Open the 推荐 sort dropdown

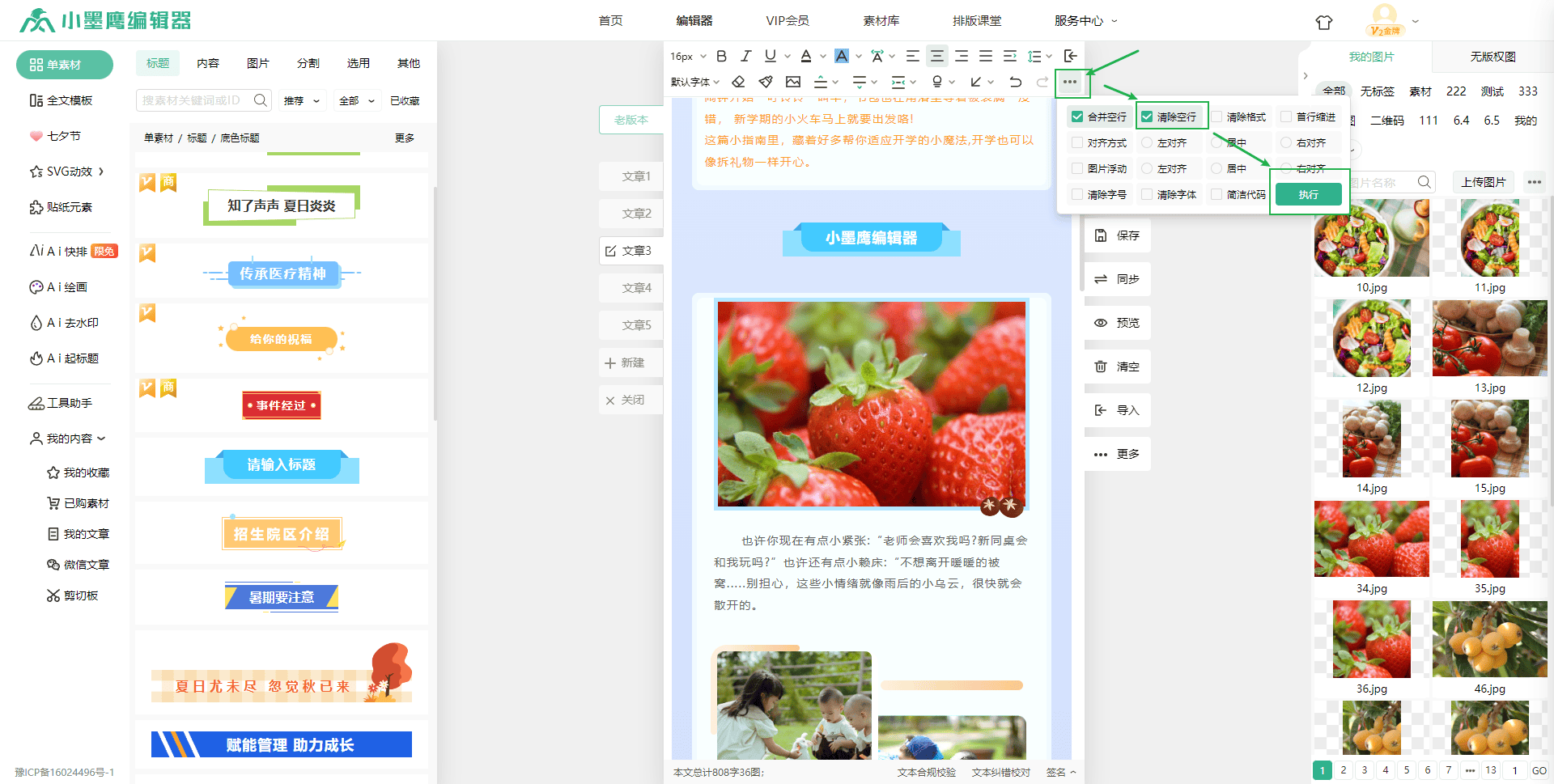click(x=302, y=100)
